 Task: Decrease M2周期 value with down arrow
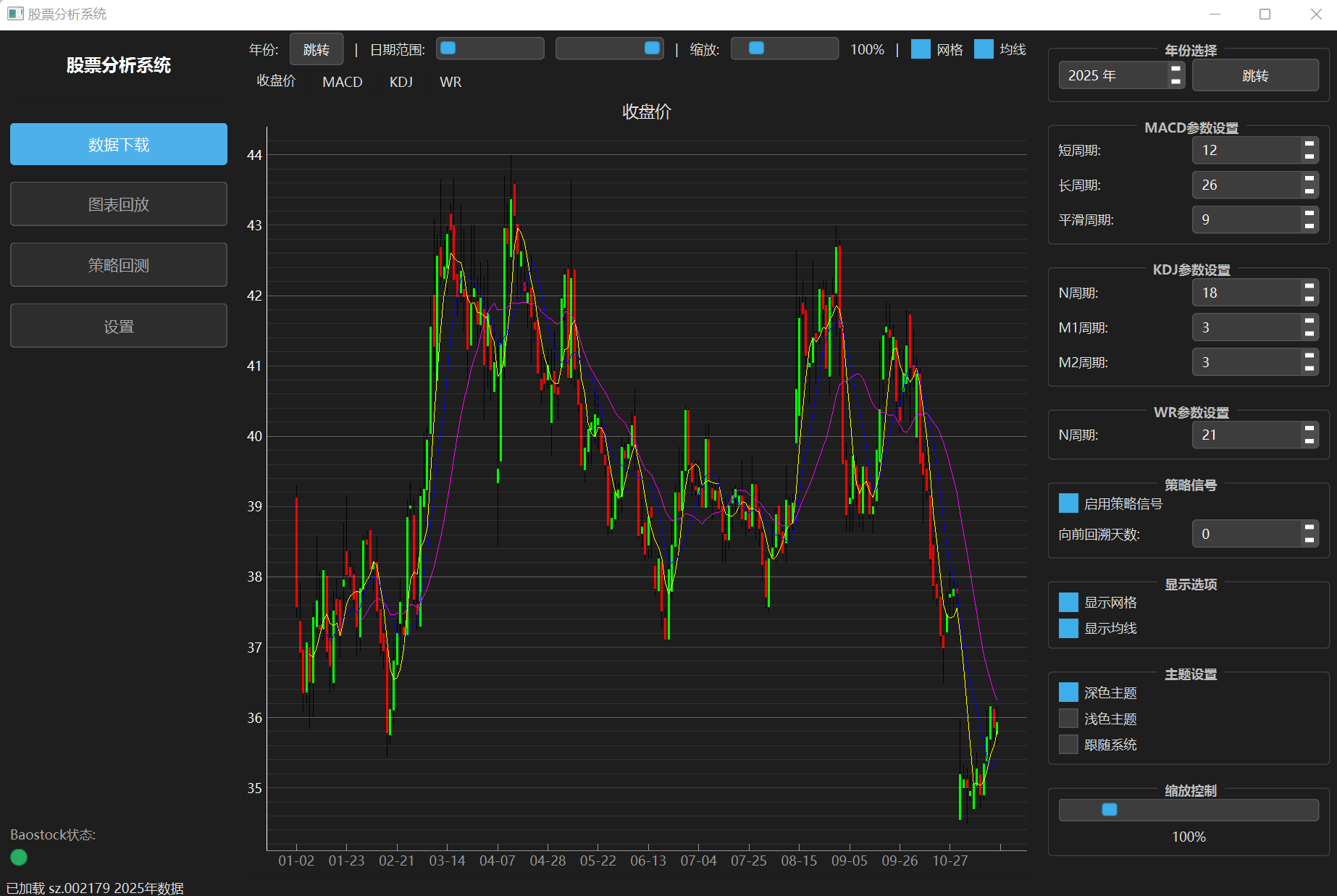point(1309,369)
